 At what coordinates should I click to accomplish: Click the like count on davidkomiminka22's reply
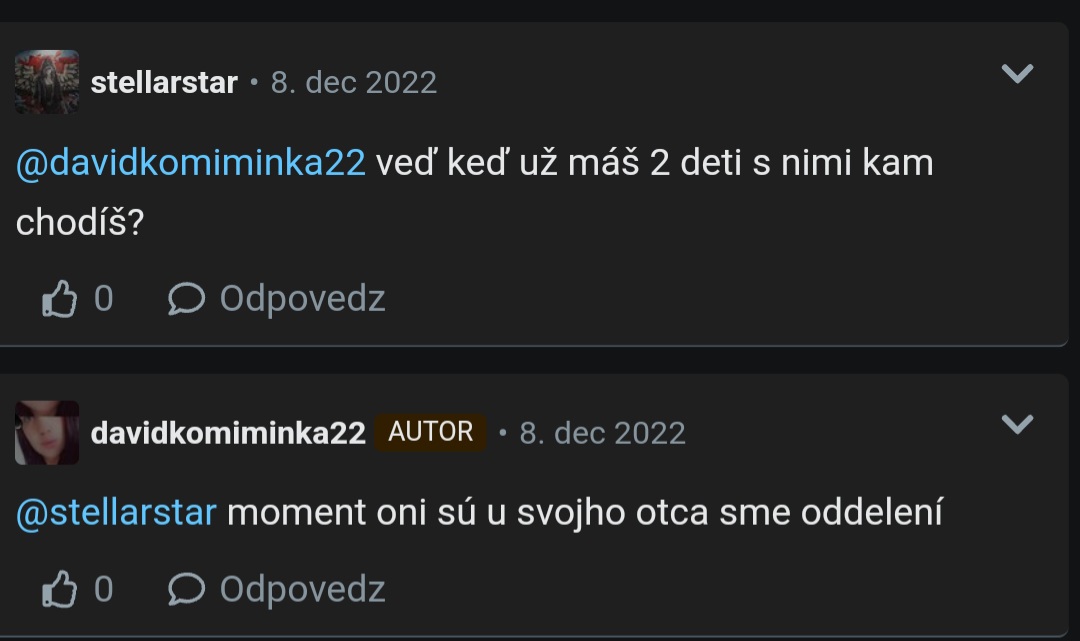[x=104, y=590]
